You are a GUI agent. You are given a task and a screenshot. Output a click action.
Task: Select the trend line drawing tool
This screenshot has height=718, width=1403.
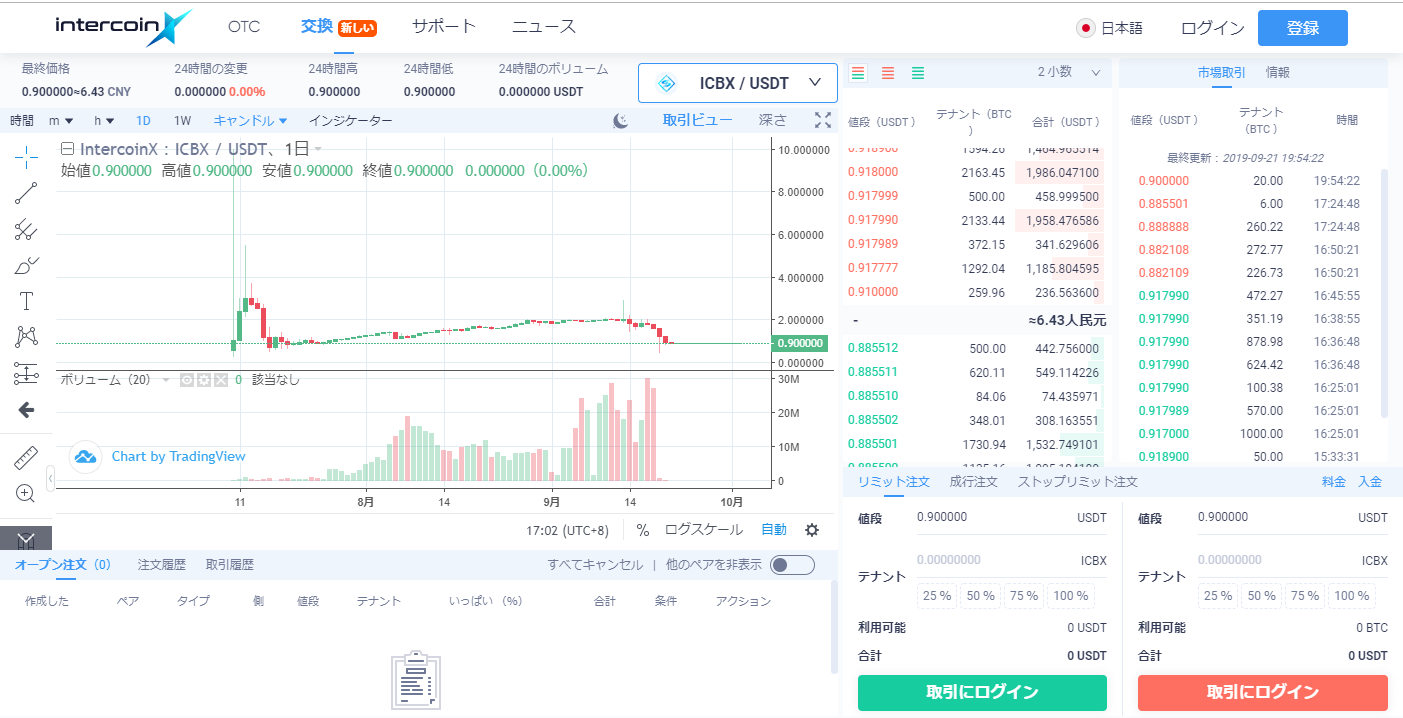click(x=27, y=193)
